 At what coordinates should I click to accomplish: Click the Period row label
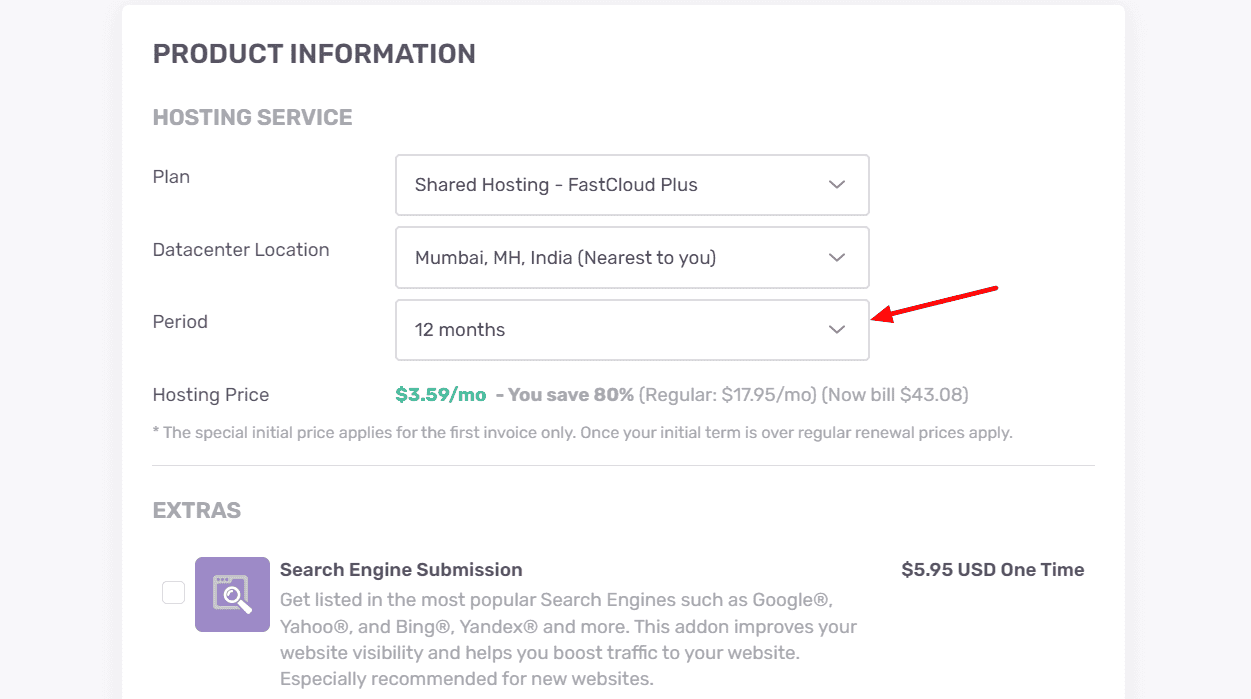pyautogui.click(x=180, y=322)
